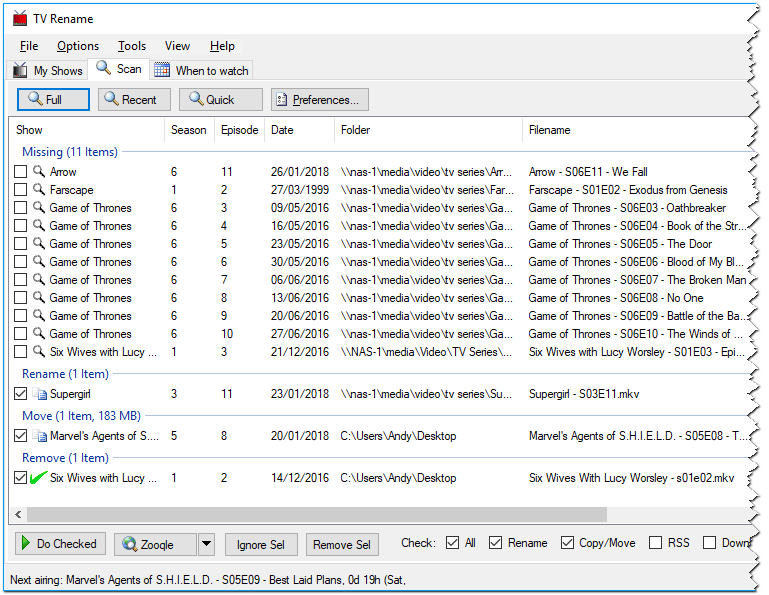Click the TV Rename app icon in title bar
The image size is (769, 595).
[x=20, y=18]
